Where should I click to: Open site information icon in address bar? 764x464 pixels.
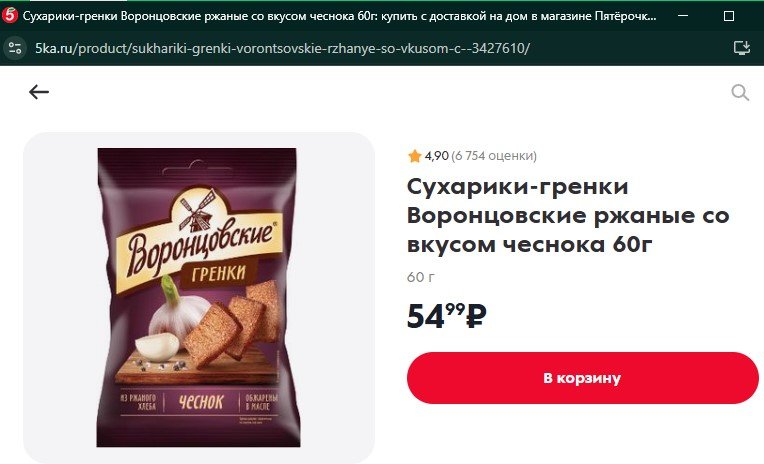pos(15,48)
